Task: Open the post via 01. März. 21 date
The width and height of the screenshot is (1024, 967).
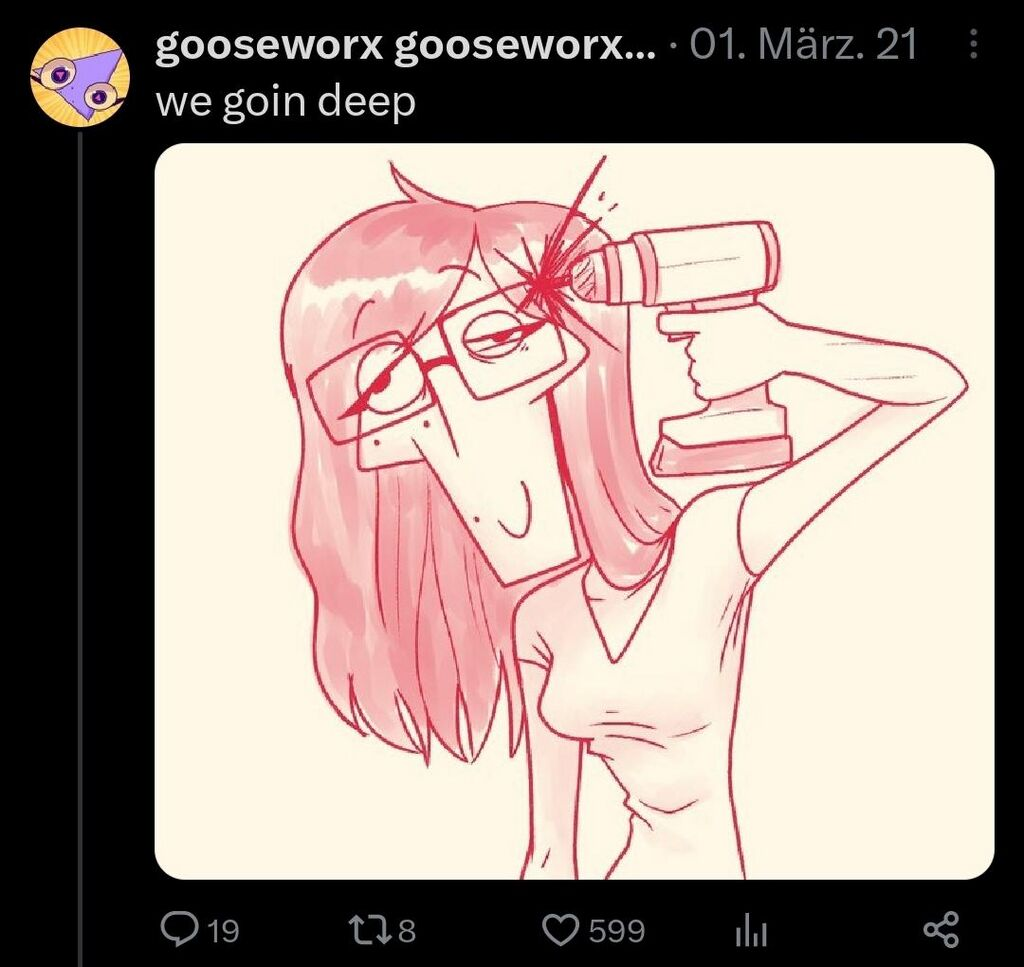Action: [803, 44]
